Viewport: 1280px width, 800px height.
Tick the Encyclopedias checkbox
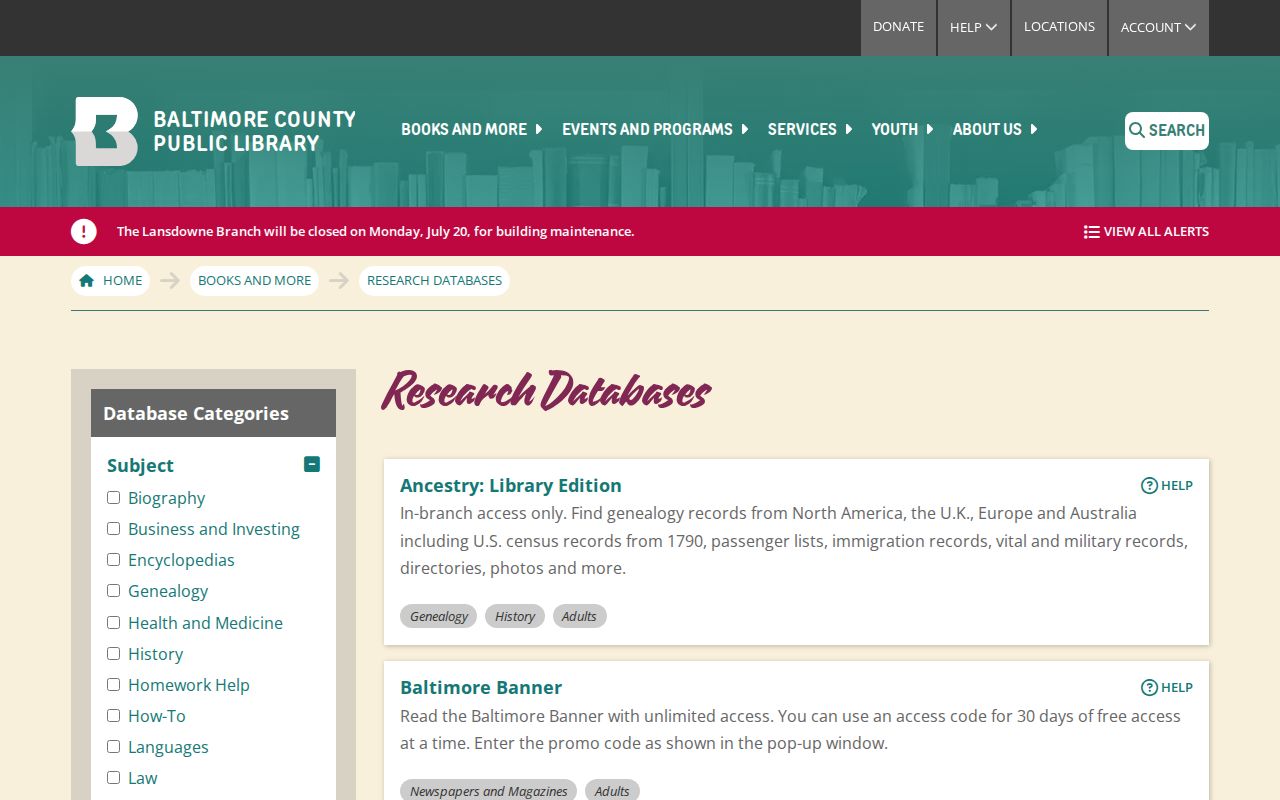click(x=113, y=559)
